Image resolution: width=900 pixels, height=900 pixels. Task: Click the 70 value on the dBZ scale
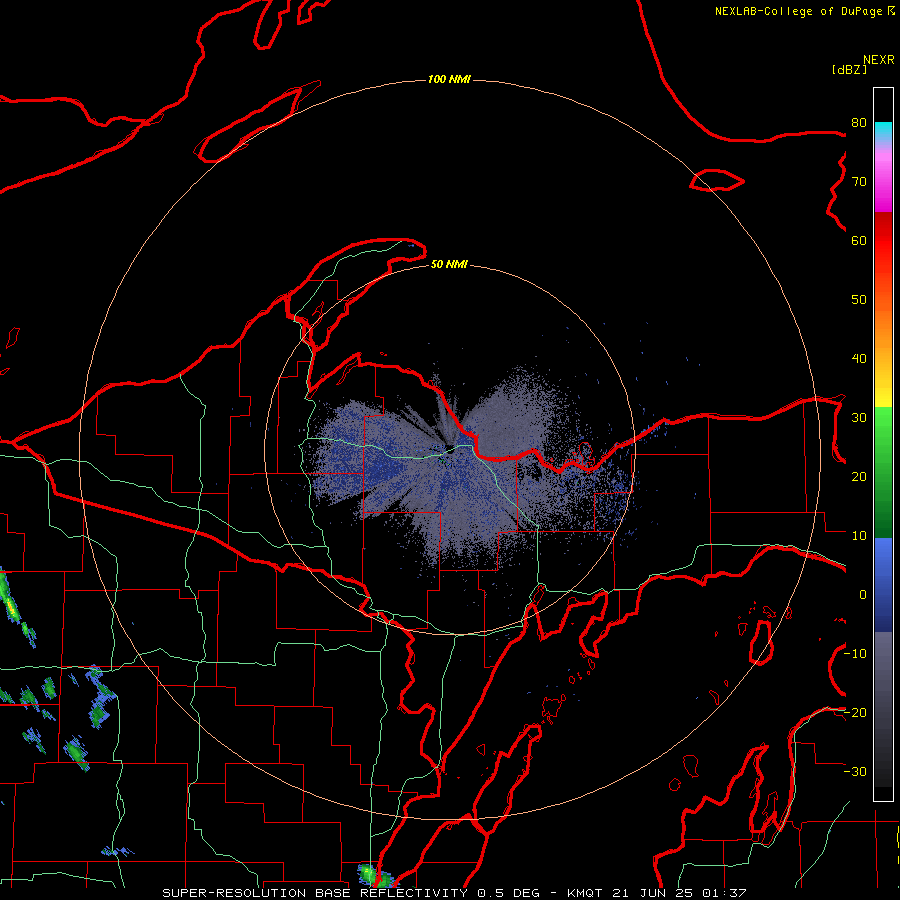[x=859, y=182]
